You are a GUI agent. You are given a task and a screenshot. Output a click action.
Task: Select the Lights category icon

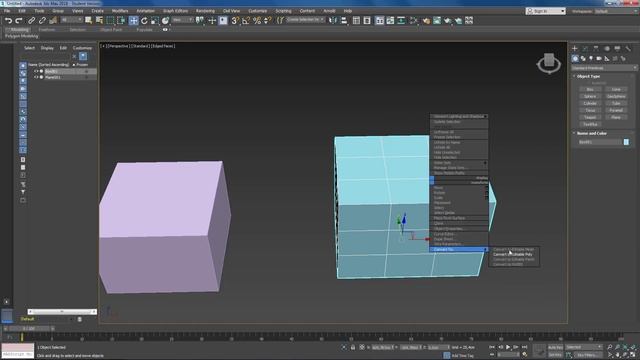[x=591, y=59]
